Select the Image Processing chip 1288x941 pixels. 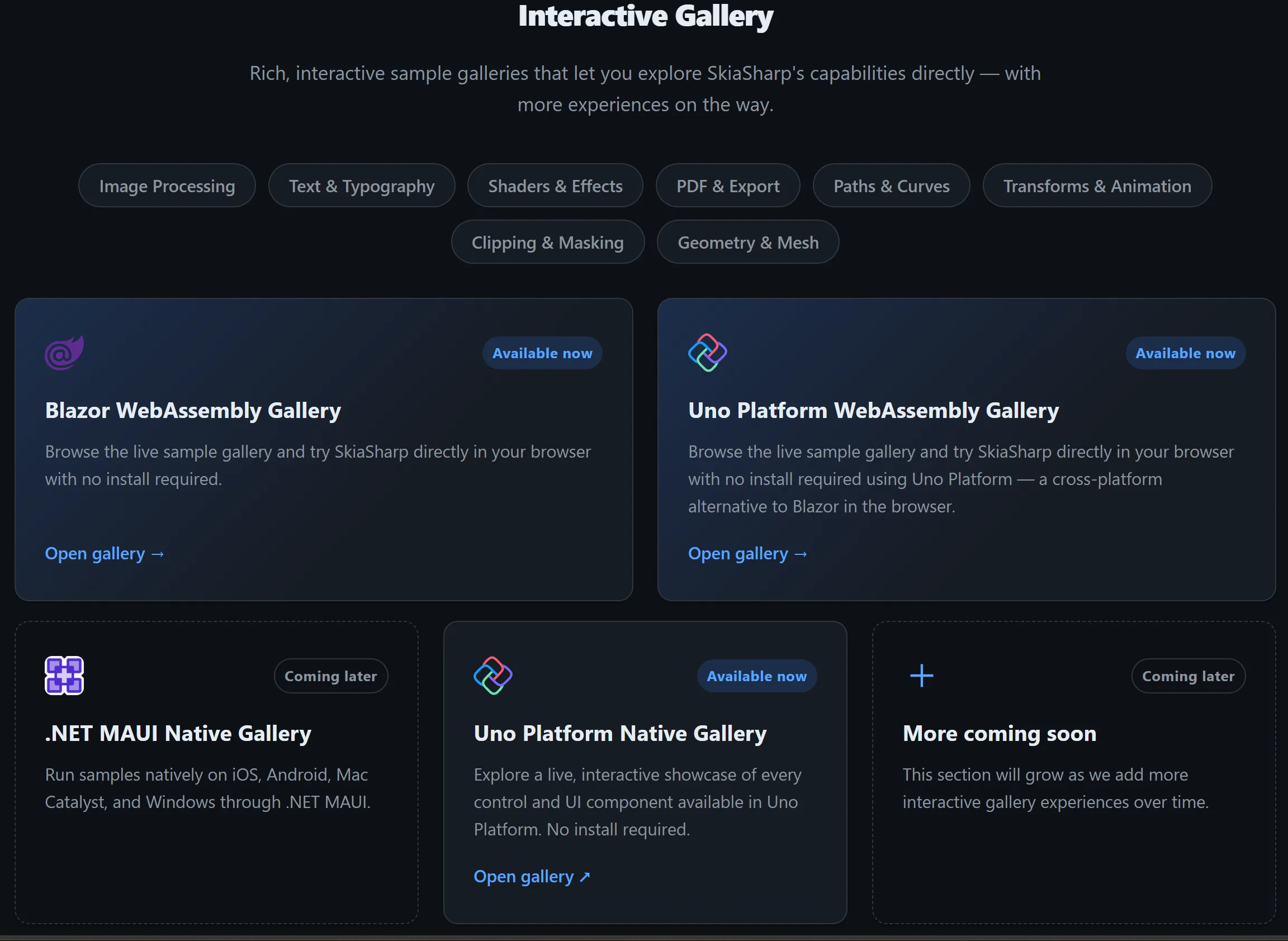(167, 186)
